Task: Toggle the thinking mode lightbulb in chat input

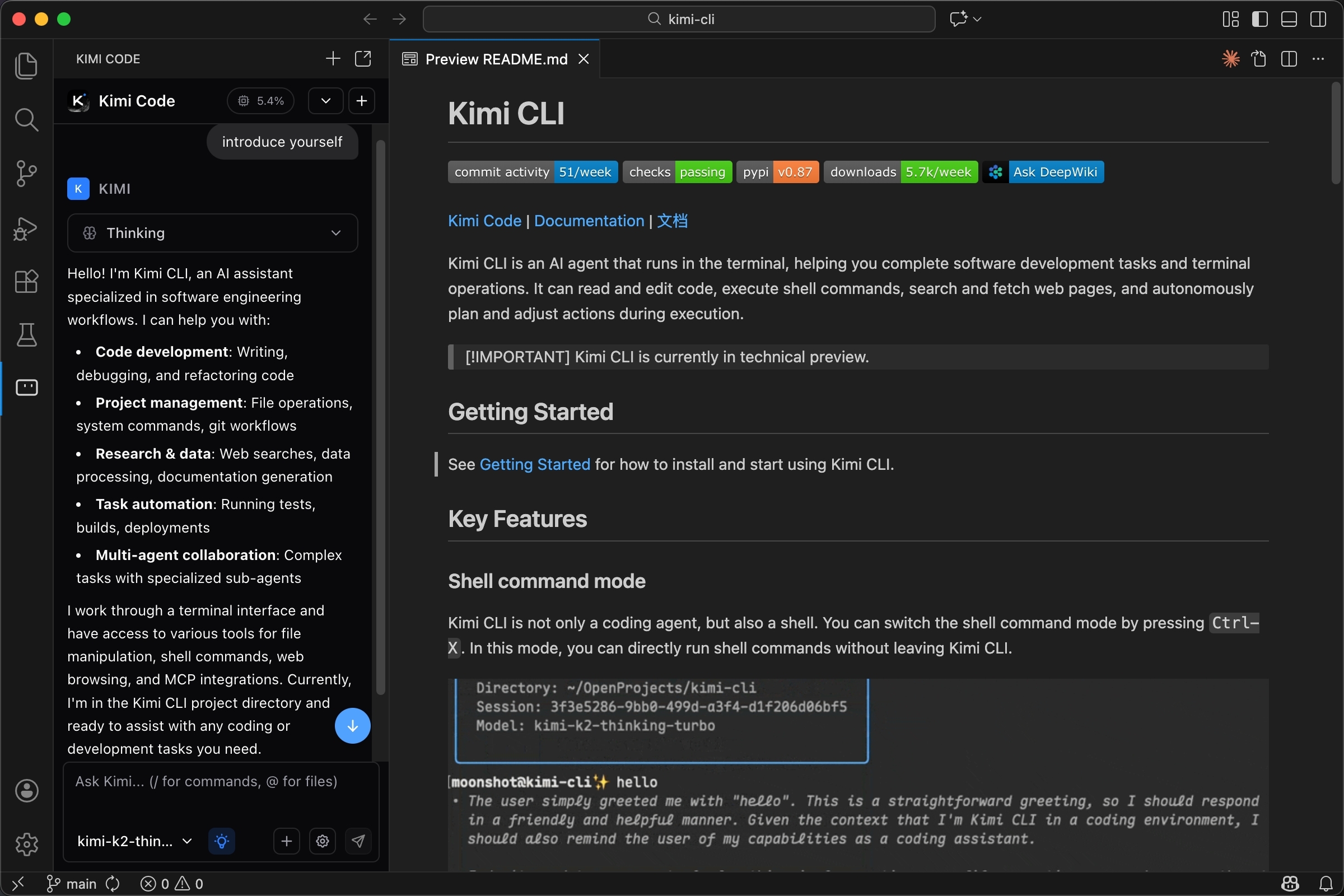Action: (222, 841)
